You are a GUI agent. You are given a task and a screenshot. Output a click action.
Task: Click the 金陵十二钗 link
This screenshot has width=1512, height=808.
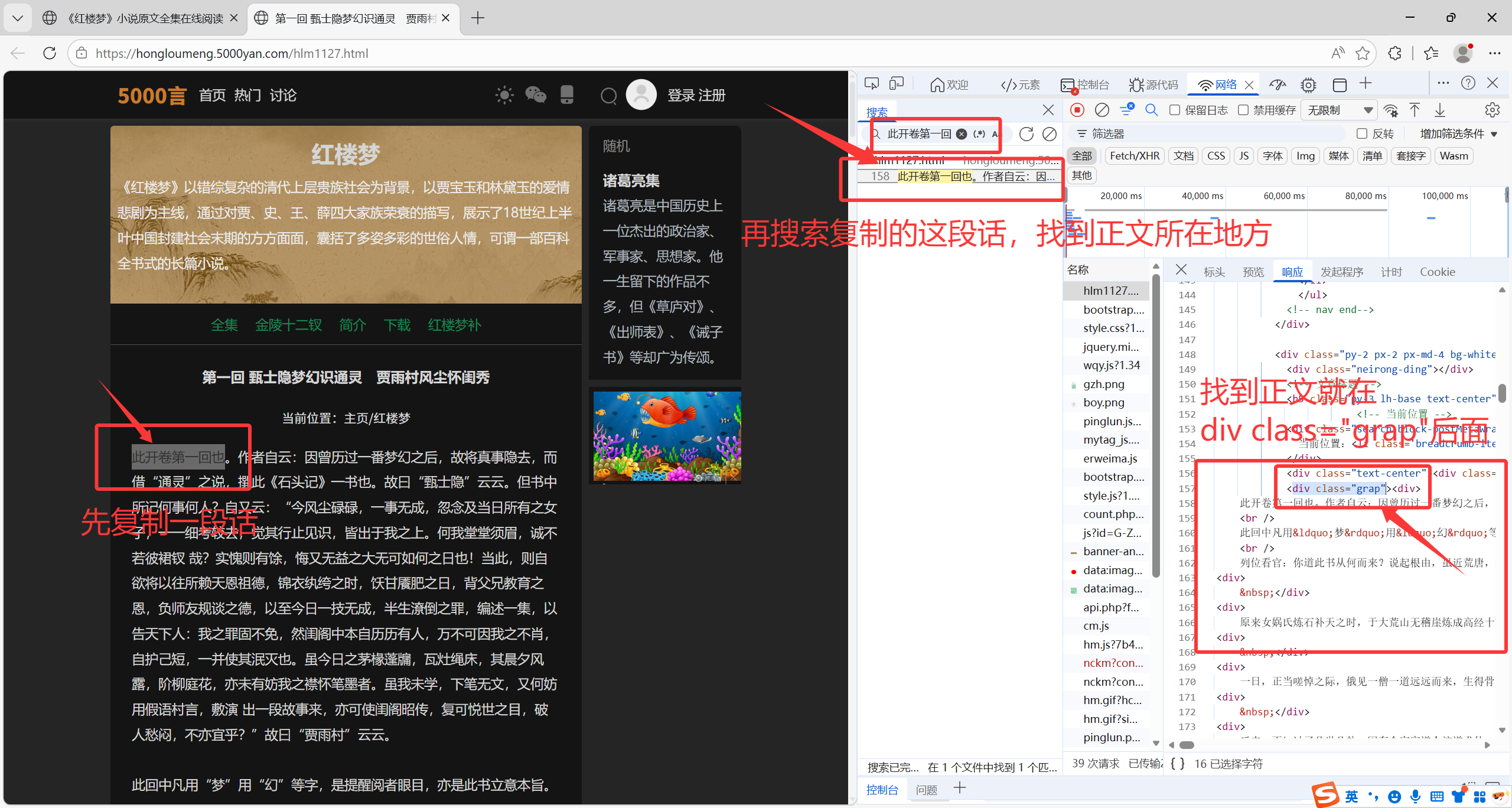tap(288, 325)
